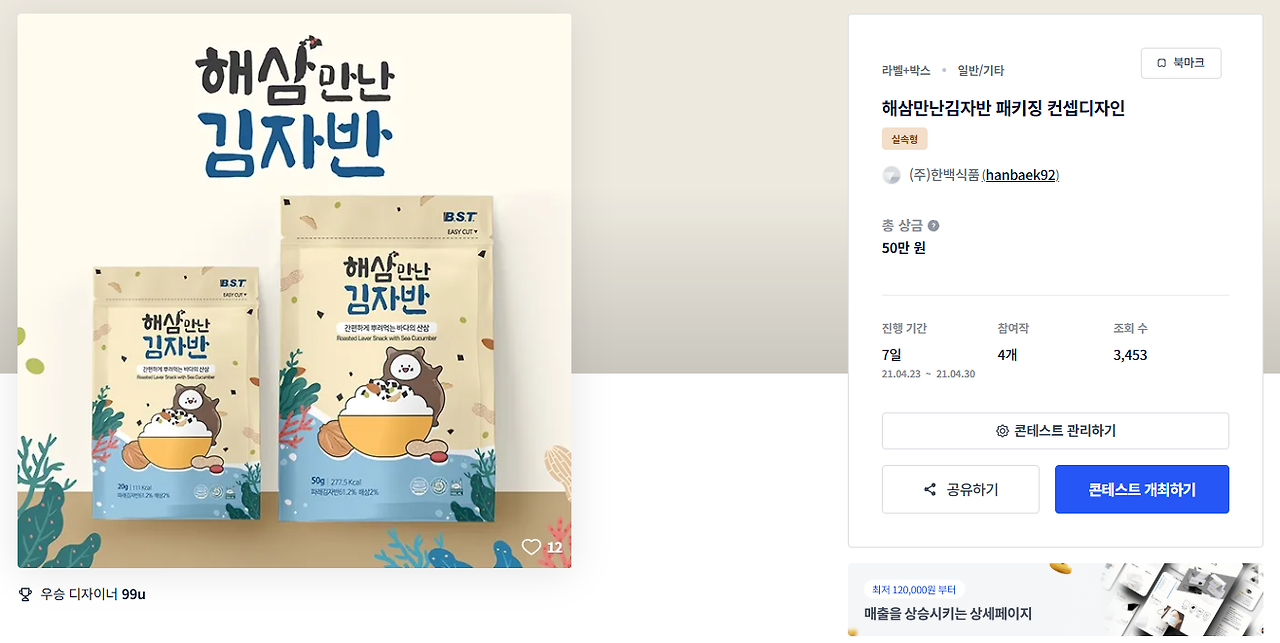Click the gear icon in 콘테스트 관리하기

(1002, 431)
